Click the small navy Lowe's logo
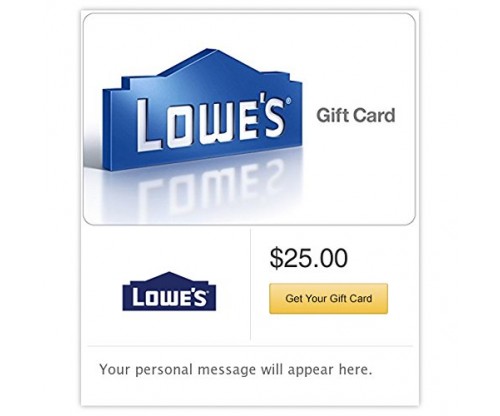Screen dimensions: 500x416 point(169,291)
